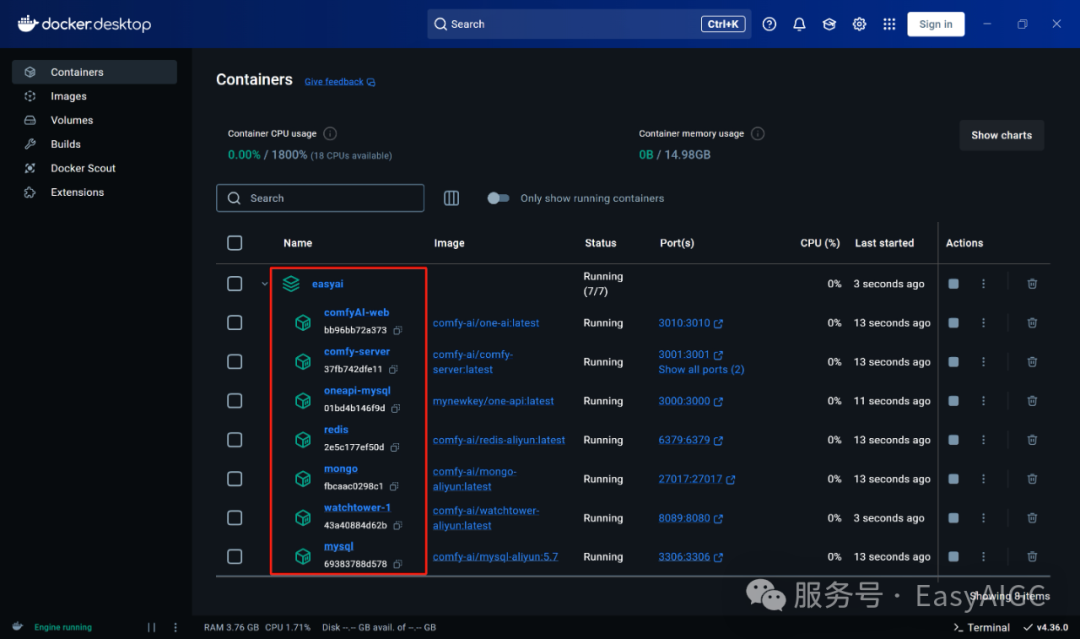Delete the easyai stack trash icon
Screen dimensions: 1080x639
click(1032, 284)
